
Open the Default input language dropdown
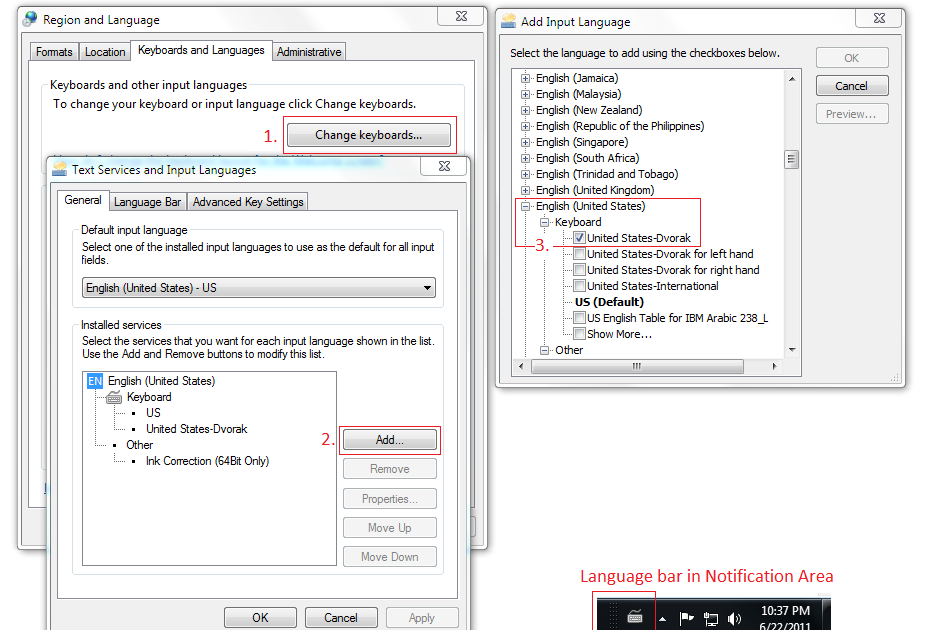(429, 287)
